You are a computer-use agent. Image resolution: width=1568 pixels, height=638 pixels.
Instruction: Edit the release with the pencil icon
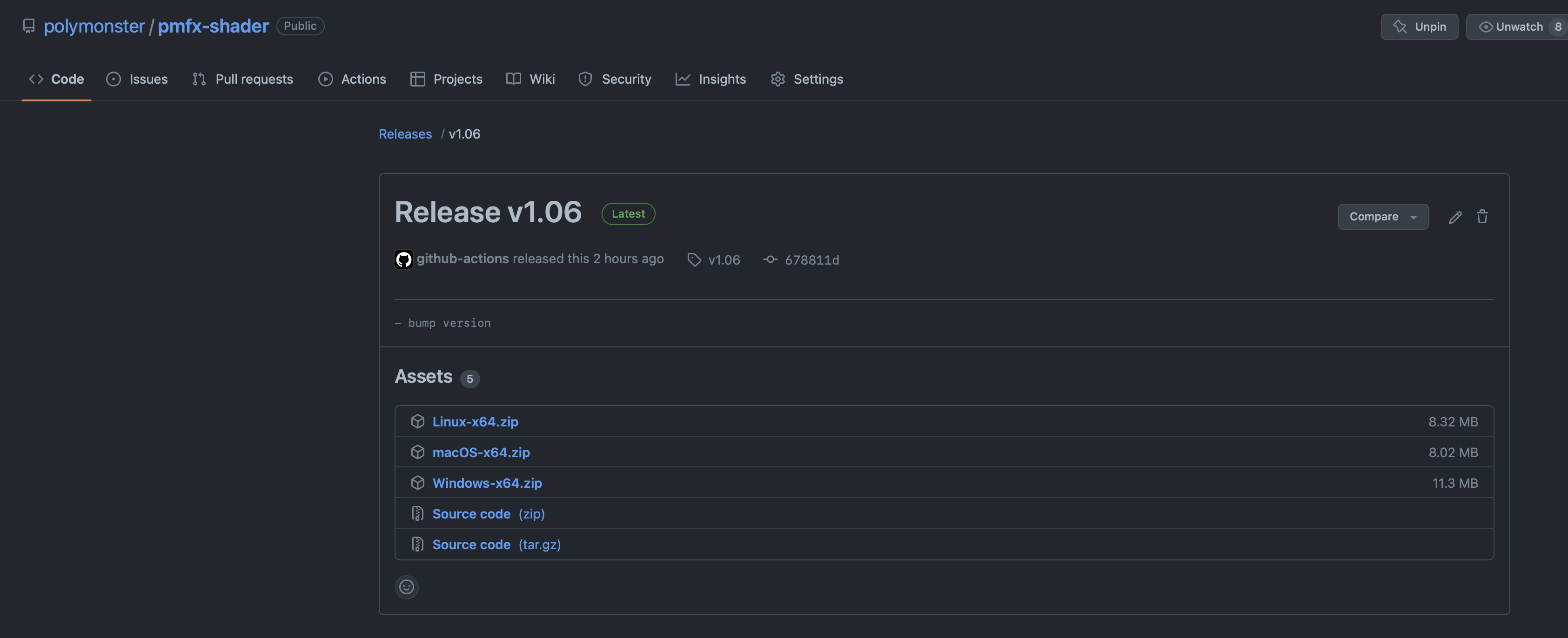pyautogui.click(x=1455, y=217)
